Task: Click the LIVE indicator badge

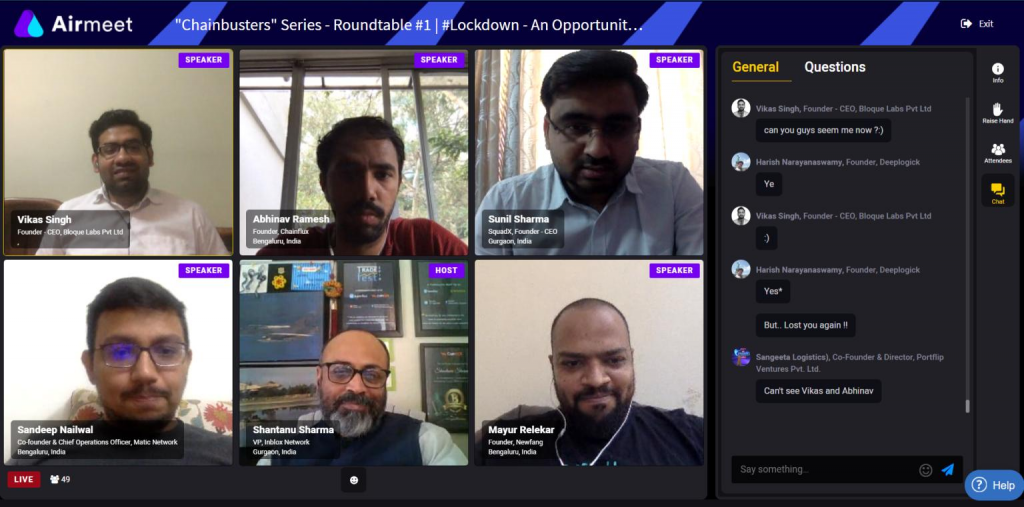Action: click(x=24, y=480)
